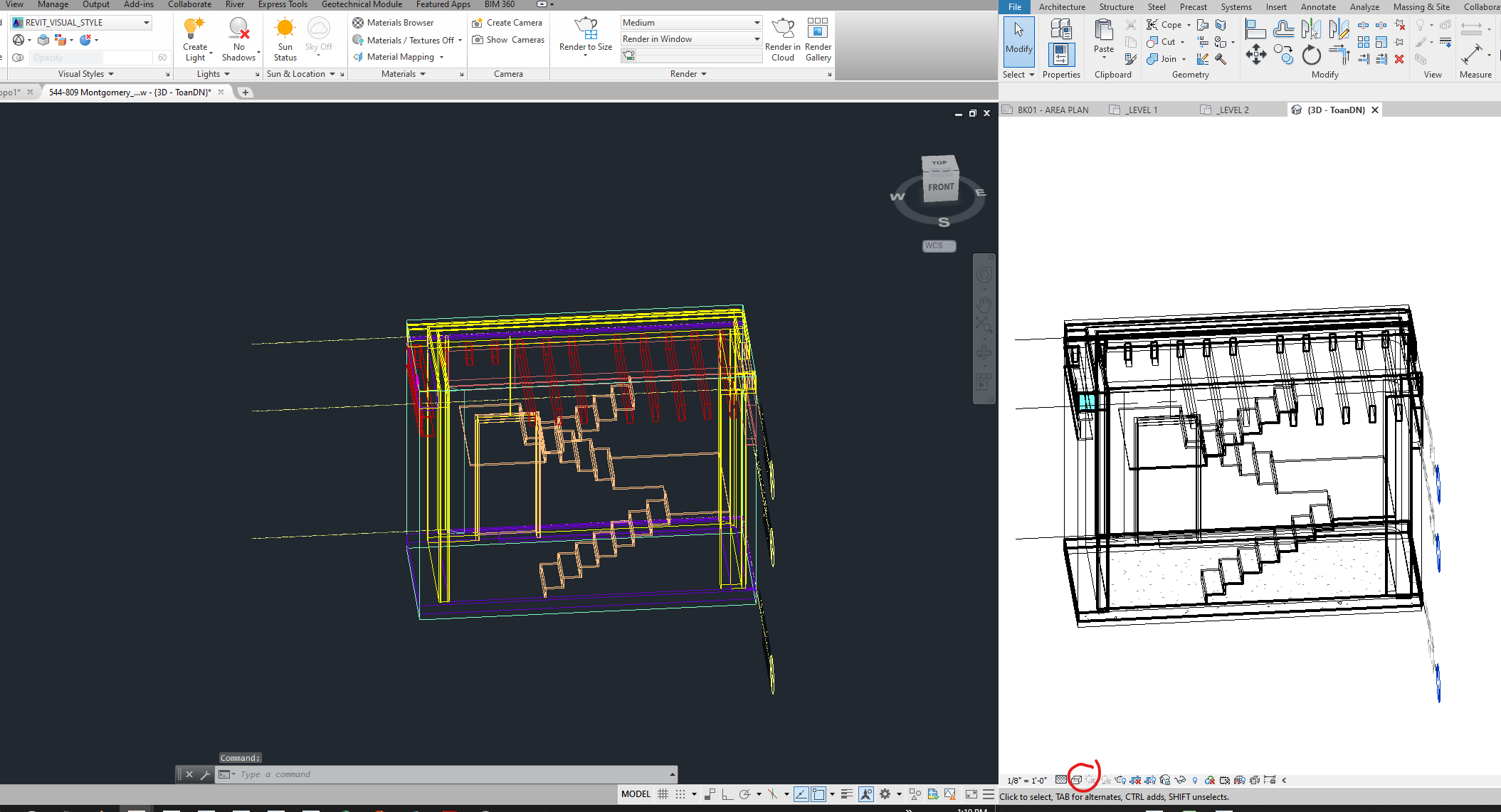Open the Annotate ribbon tab in Revit
The image size is (1501, 812).
(1317, 6)
